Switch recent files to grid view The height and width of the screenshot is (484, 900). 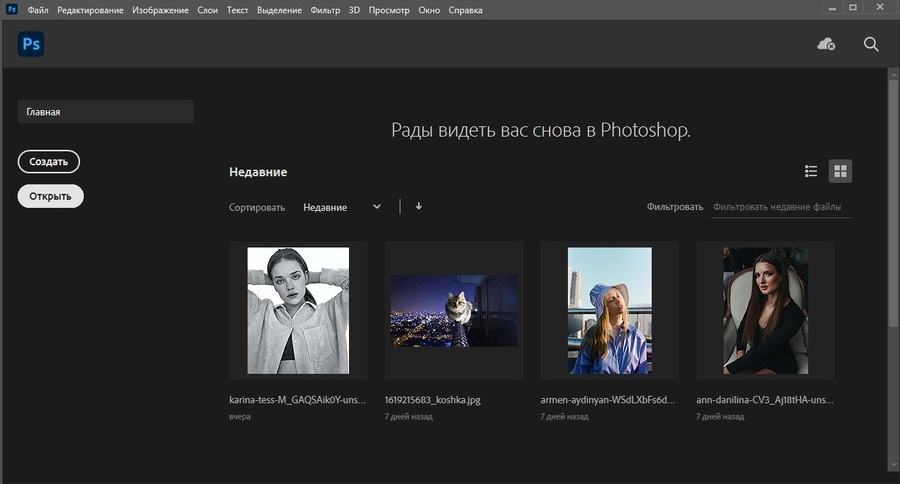[840, 171]
